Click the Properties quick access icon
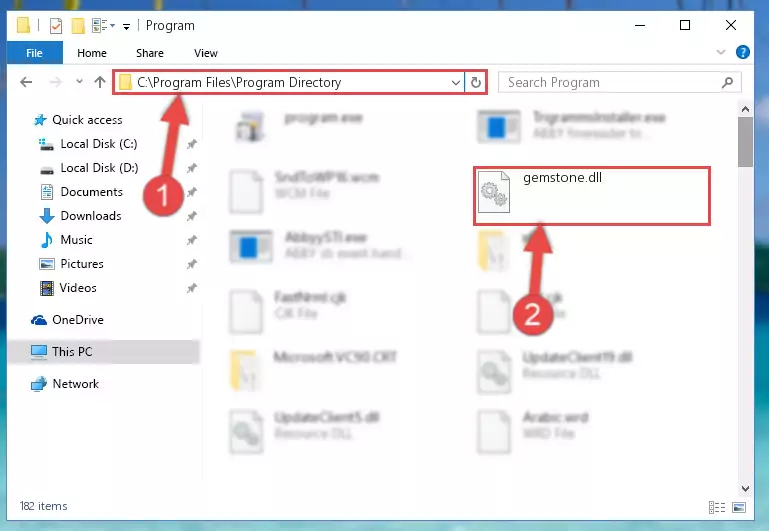The height and width of the screenshot is (531, 769). click(56, 25)
